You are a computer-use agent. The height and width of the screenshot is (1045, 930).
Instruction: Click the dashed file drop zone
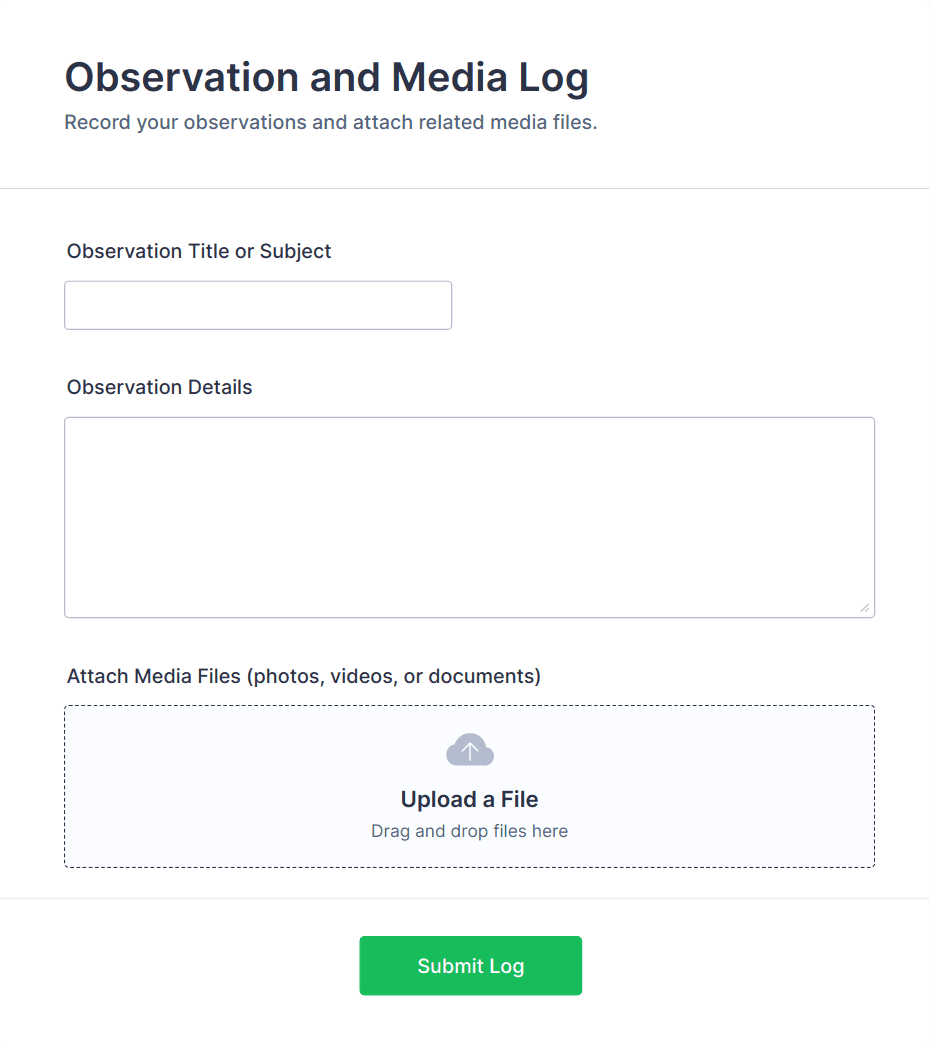[469, 786]
